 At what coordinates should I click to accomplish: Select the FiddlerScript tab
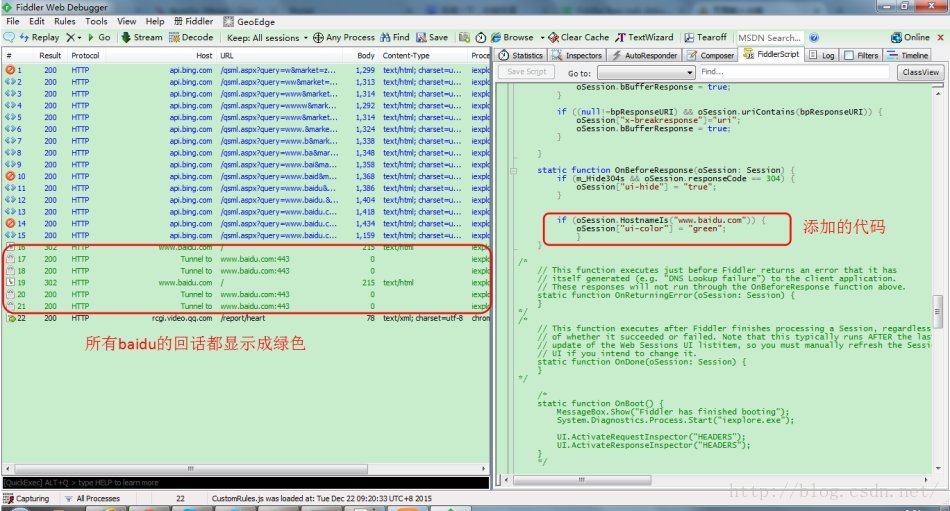(x=771, y=54)
